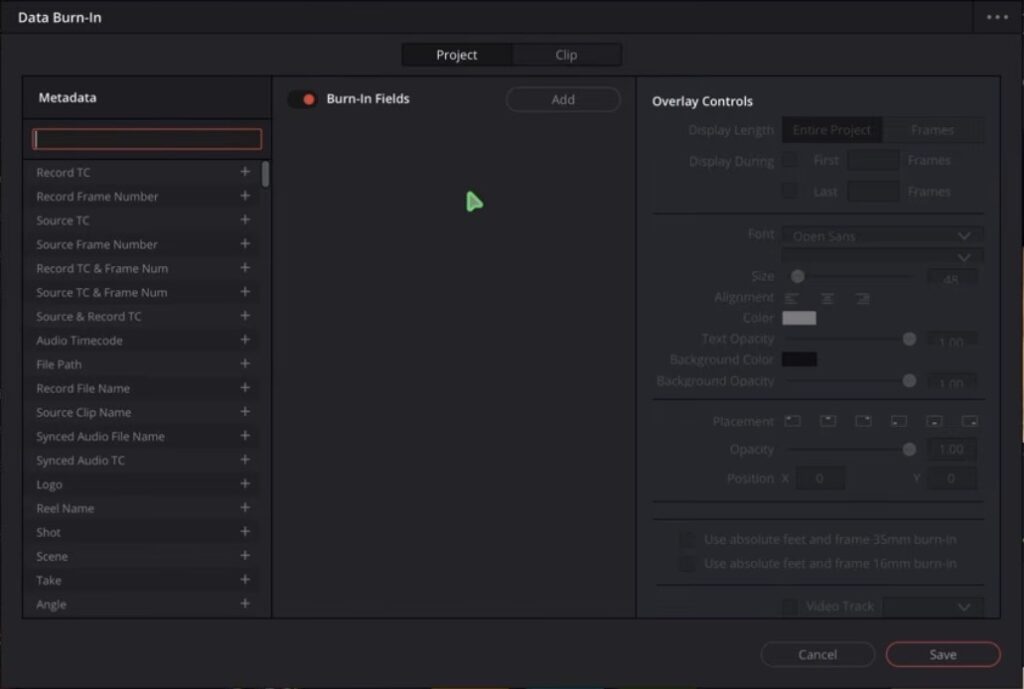
Task: Adjust the placement Opacity slider handle
Action: pos(909,449)
